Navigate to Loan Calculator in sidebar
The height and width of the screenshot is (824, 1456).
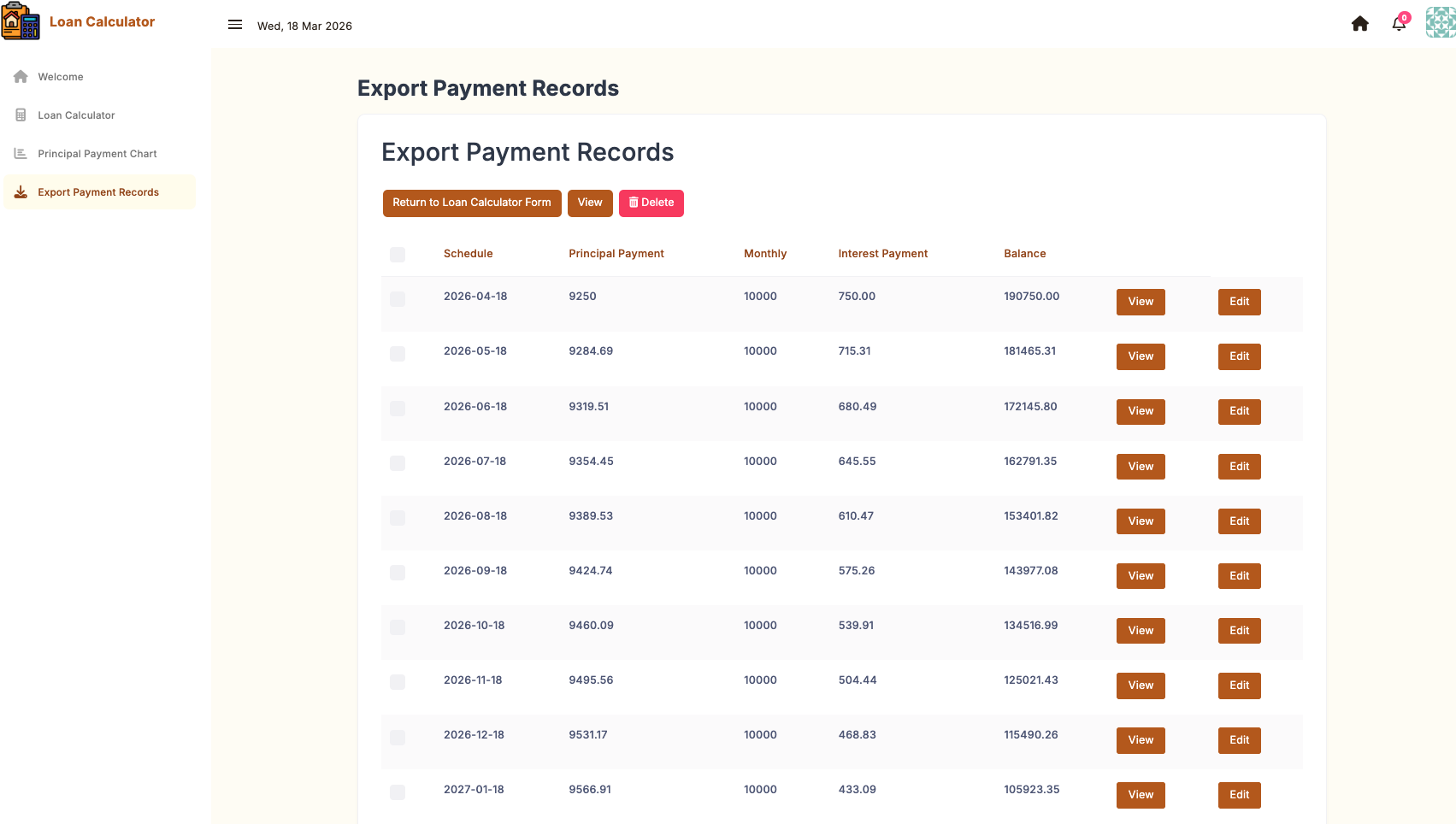click(76, 115)
